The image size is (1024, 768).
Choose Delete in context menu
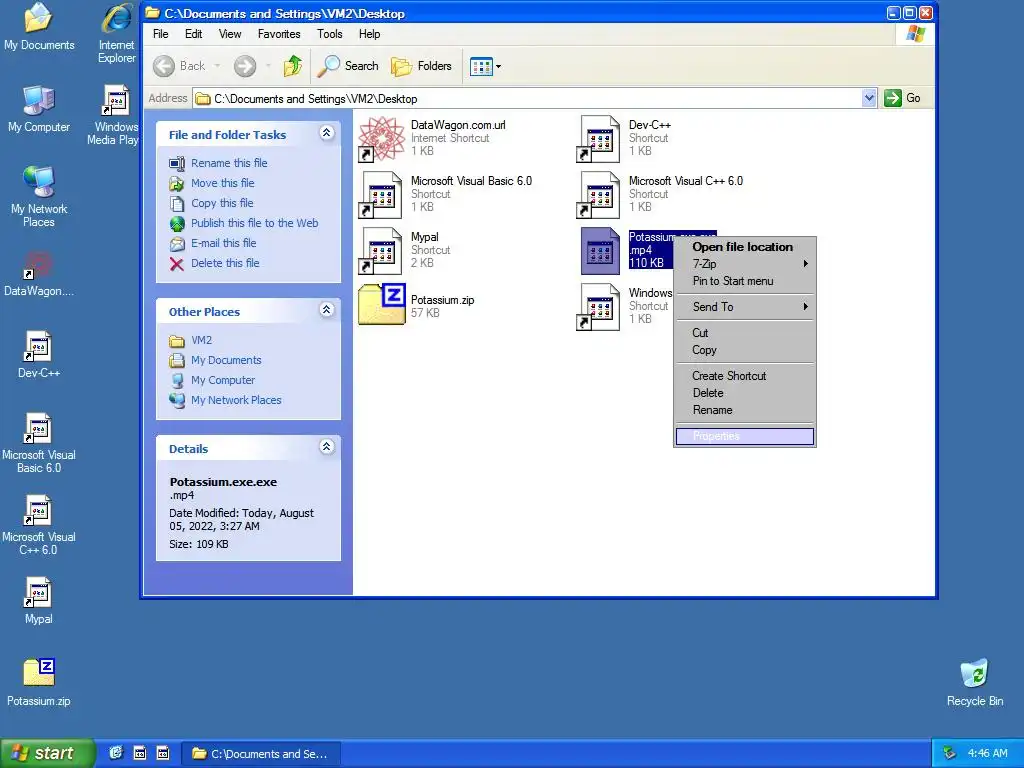[x=744, y=393]
